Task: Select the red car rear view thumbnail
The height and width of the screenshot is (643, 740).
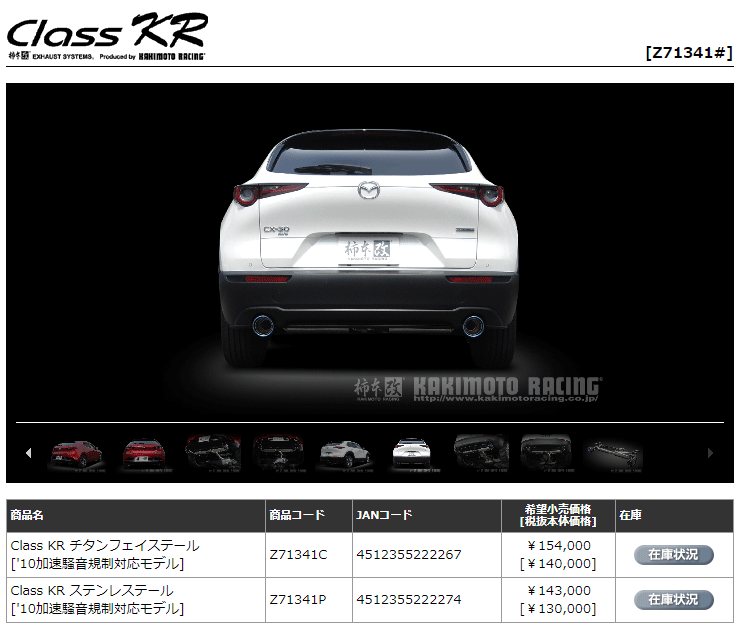Action: [145, 453]
